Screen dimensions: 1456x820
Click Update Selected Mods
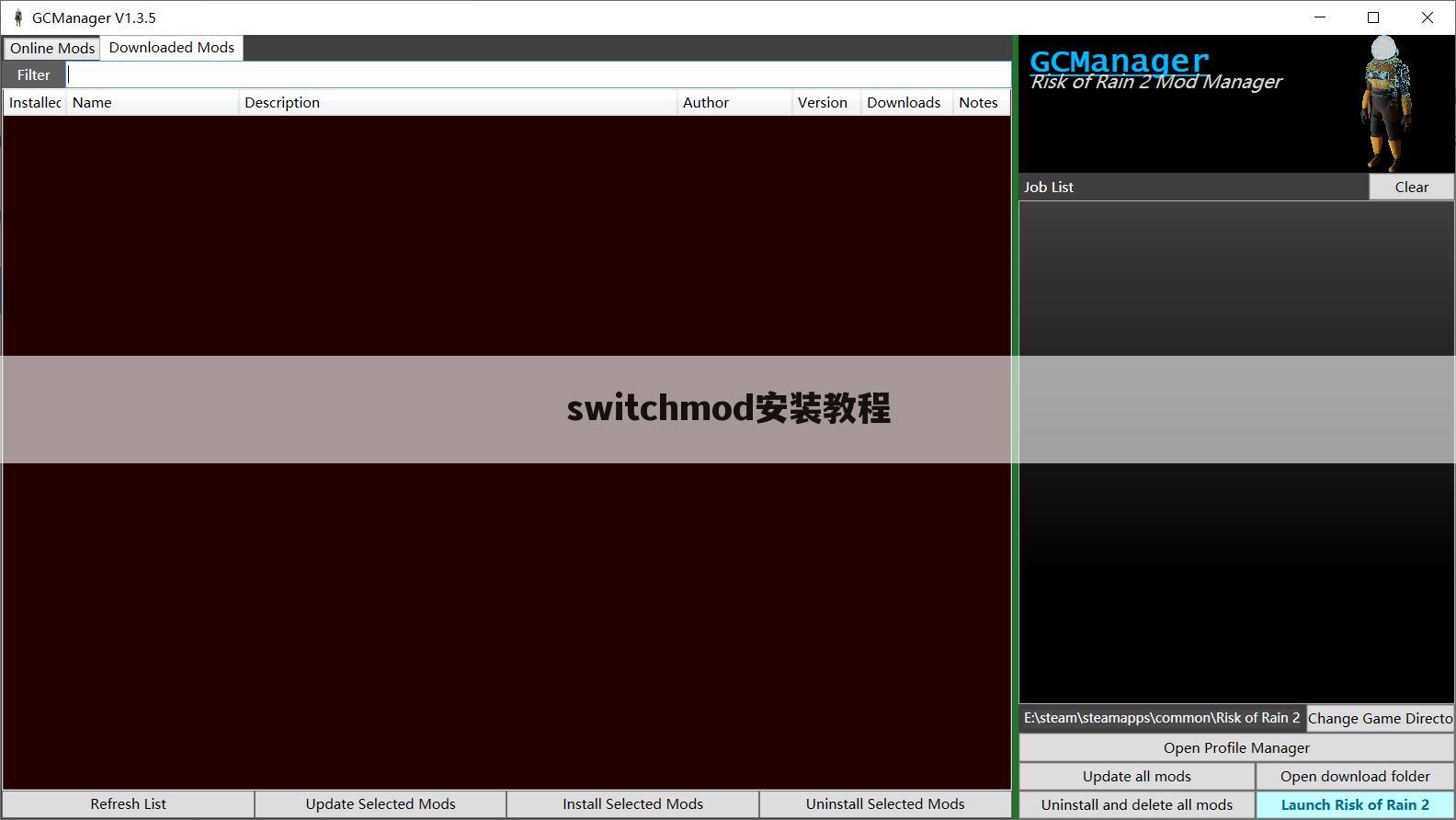click(381, 803)
